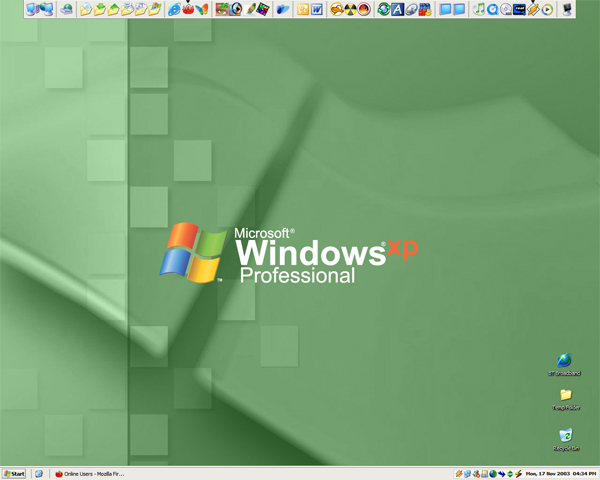Open the yellow radiation symbol icon

click(351, 9)
